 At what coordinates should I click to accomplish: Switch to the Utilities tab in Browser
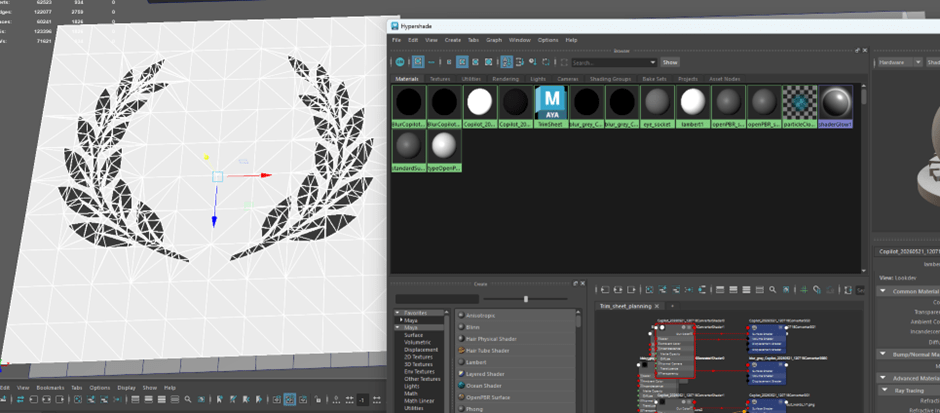click(471, 79)
